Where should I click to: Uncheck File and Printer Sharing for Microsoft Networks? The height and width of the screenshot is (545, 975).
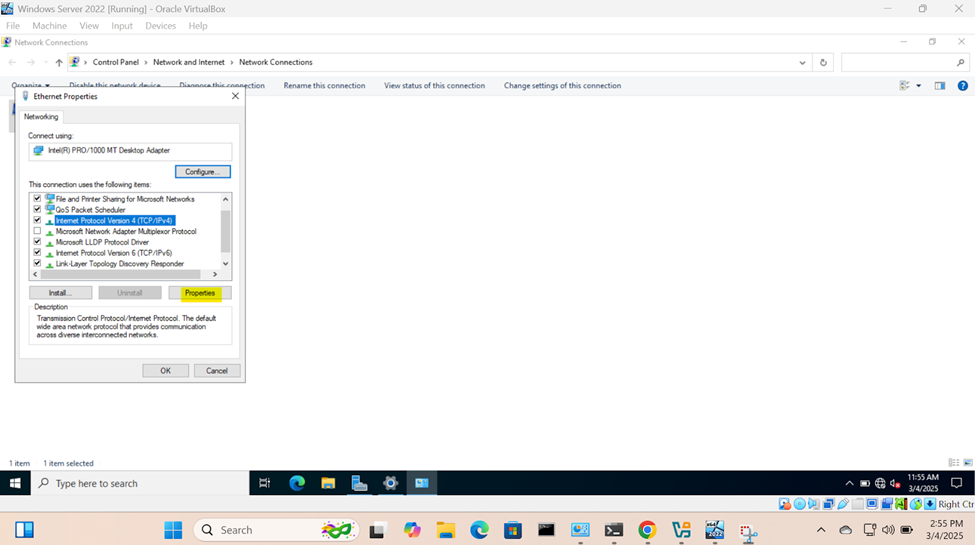coord(37,198)
